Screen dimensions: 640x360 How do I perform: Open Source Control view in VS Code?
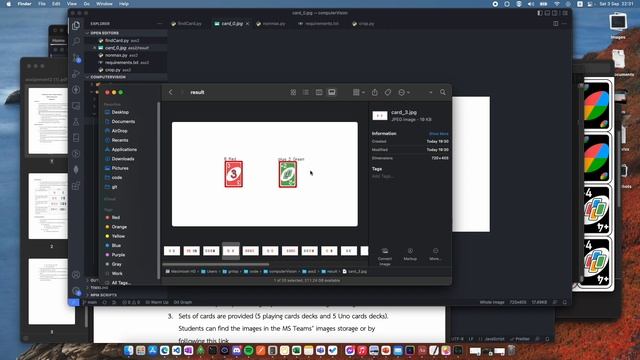pyautogui.click(x=76, y=58)
